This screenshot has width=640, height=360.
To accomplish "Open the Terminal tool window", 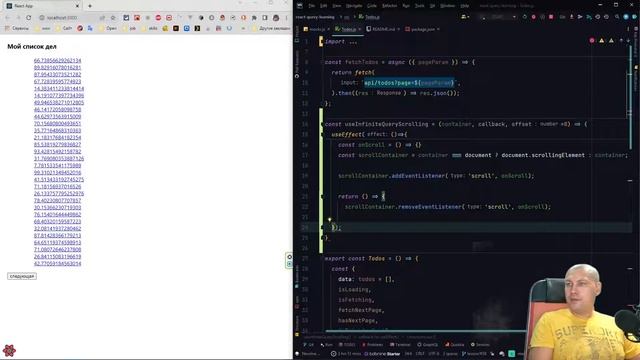I will click(x=400, y=345).
